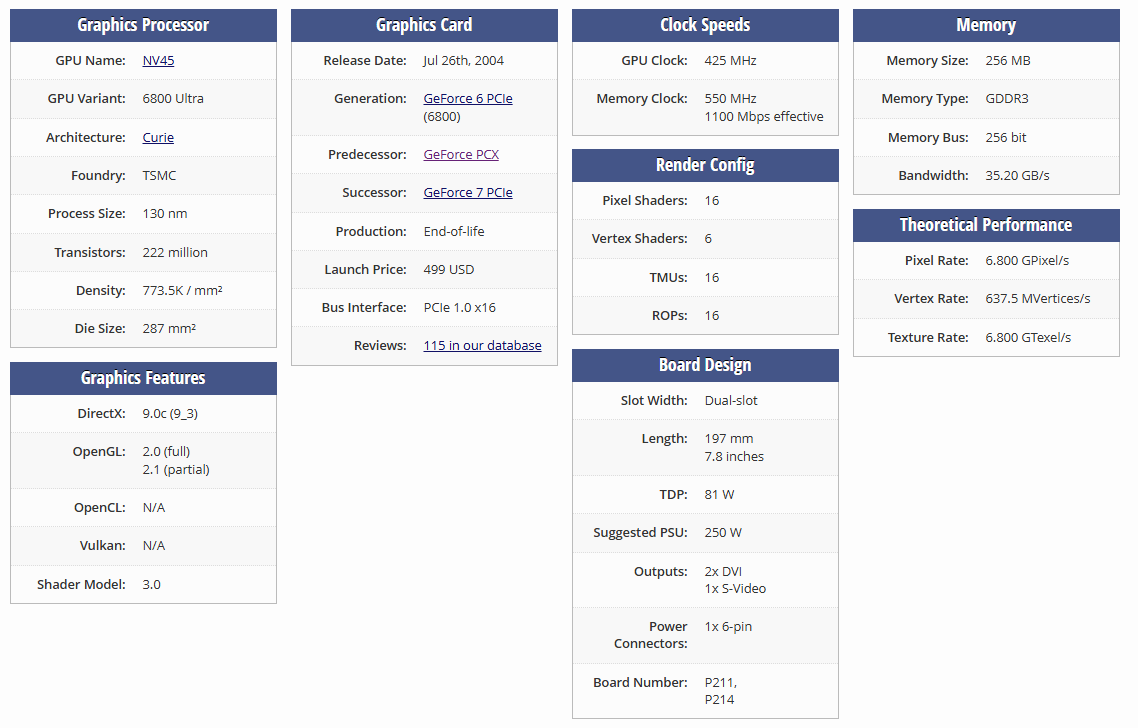The width and height of the screenshot is (1138, 728).
Task: Select the 'Dual-slot' slot width value
Action: pos(732,401)
